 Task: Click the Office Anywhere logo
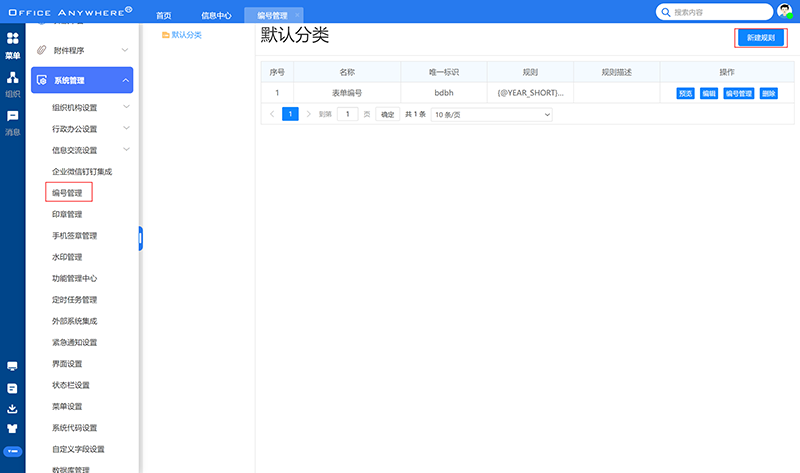point(70,11)
